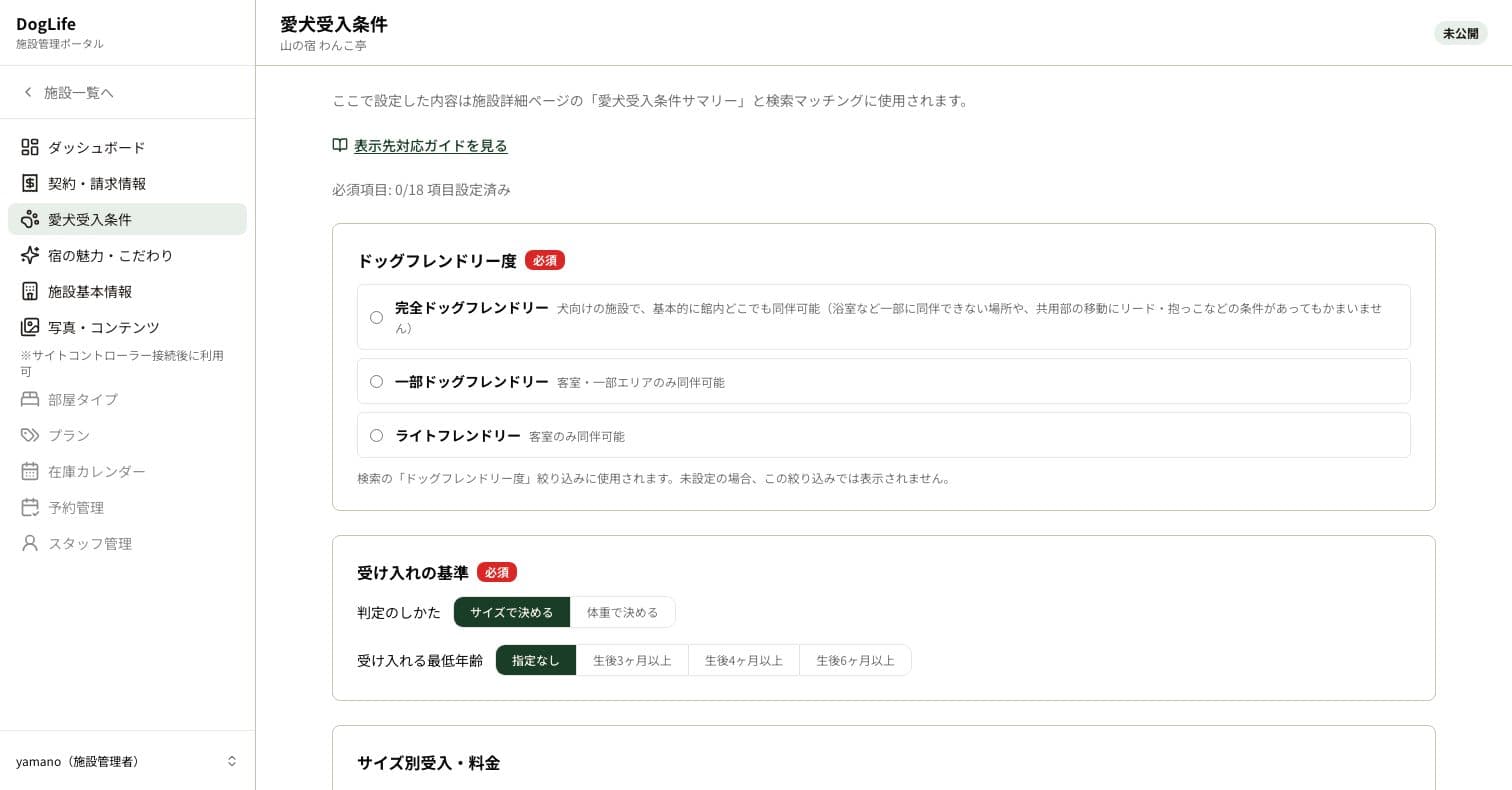Select the 一部ドッグフレンドリー radio button

(376, 381)
